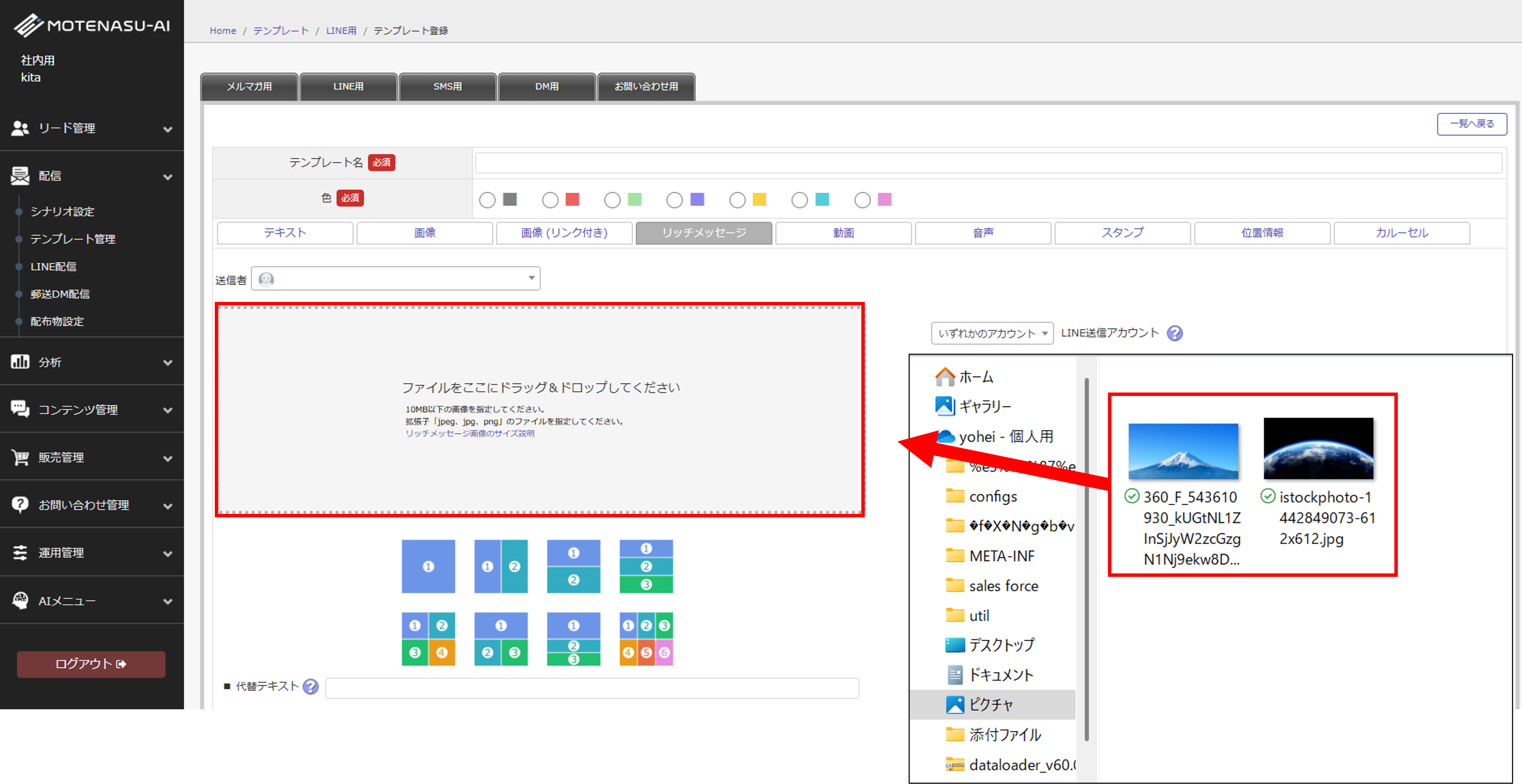This screenshot has height=784, width=1522.
Task: Switch to the SMS用 tab
Action: pos(447,86)
